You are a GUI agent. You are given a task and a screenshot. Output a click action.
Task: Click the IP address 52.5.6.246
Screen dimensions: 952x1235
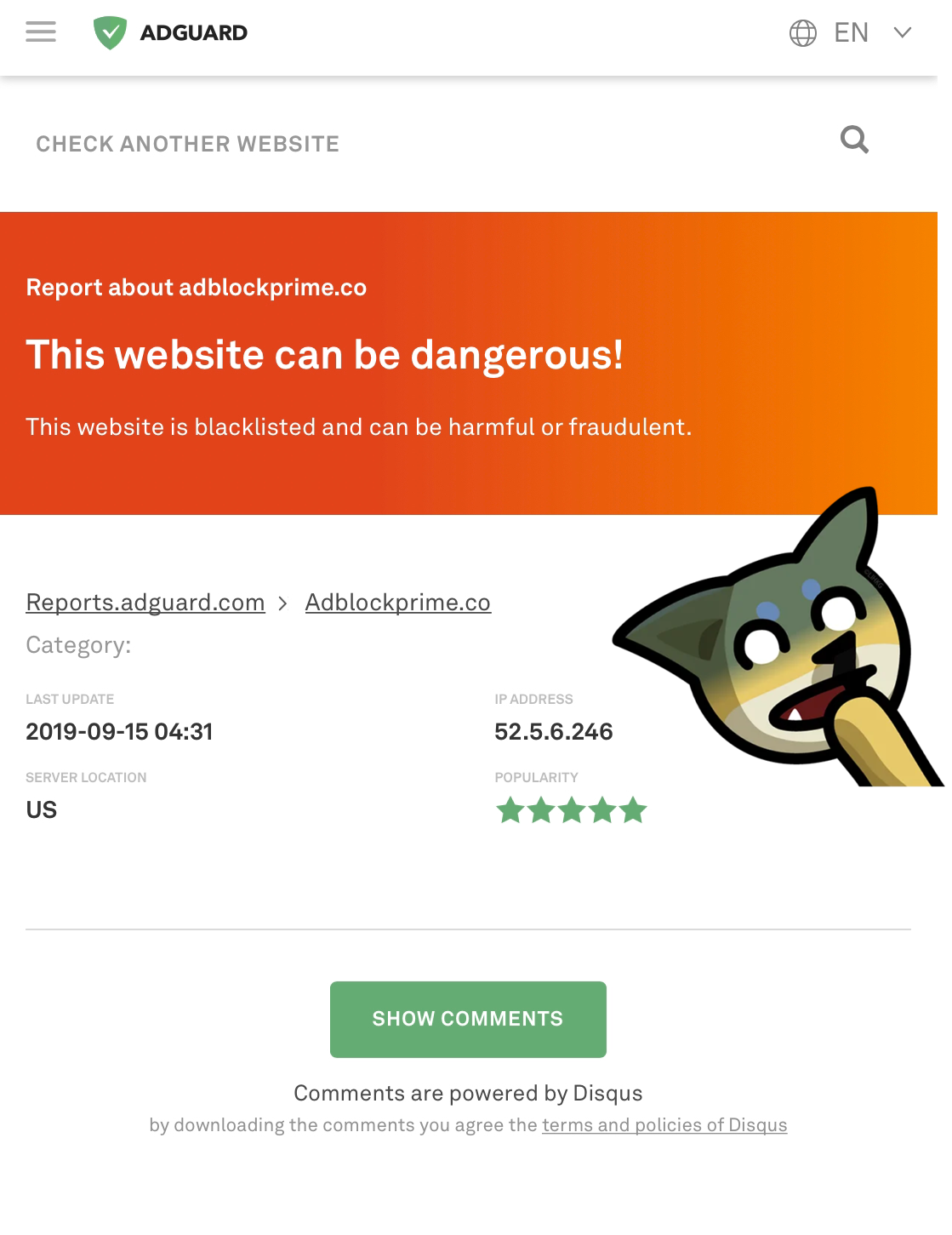point(554,732)
